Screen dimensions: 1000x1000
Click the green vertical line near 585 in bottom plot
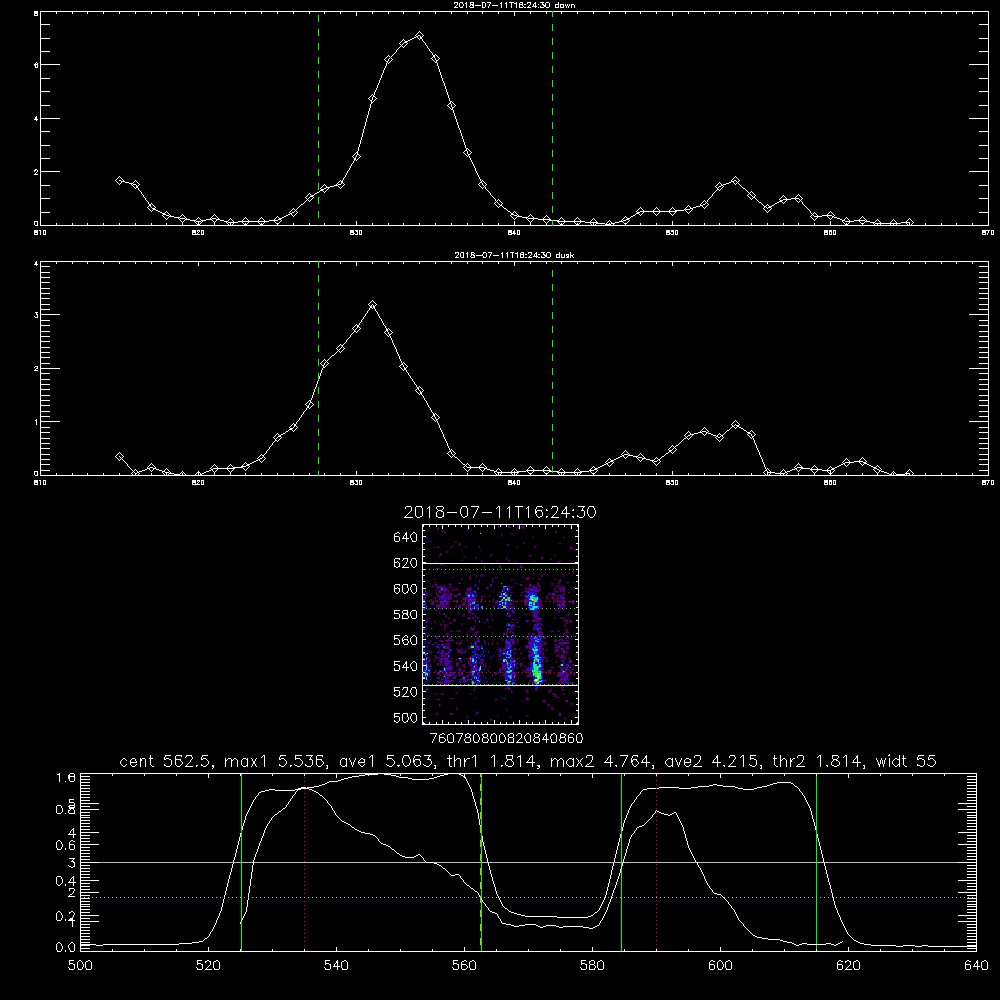tap(621, 861)
